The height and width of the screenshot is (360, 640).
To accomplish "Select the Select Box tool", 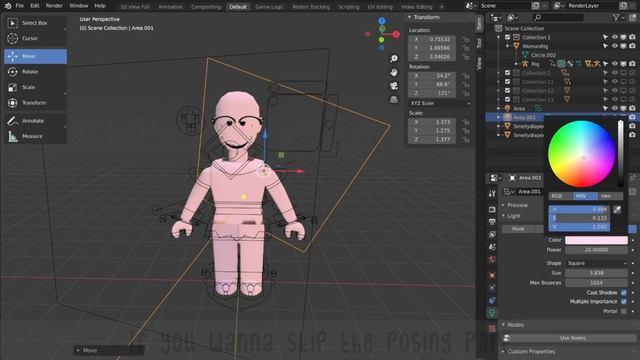I will [35, 23].
